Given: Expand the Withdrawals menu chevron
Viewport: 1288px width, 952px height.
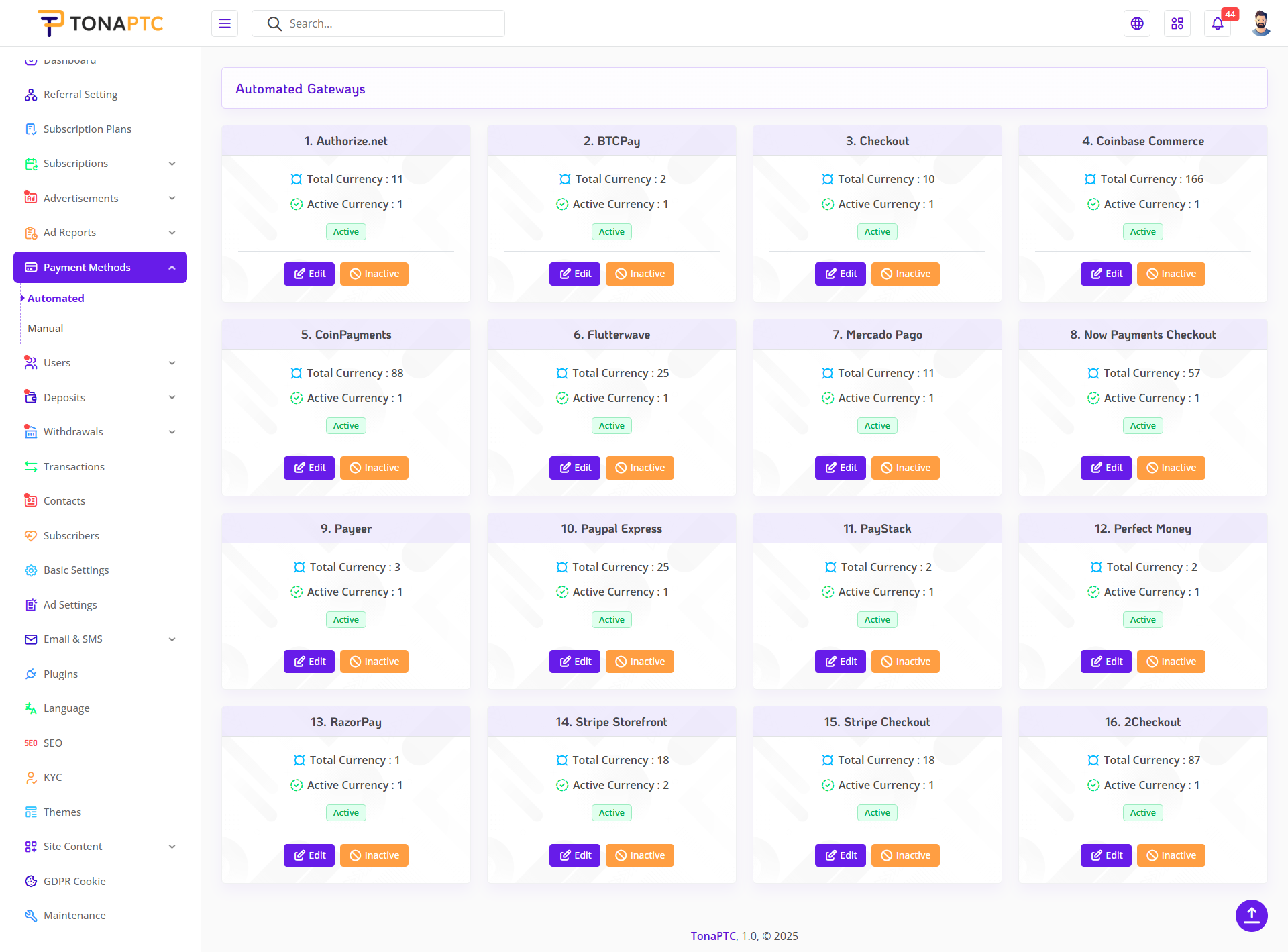Looking at the screenshot, I should click(x=172, y=432).
